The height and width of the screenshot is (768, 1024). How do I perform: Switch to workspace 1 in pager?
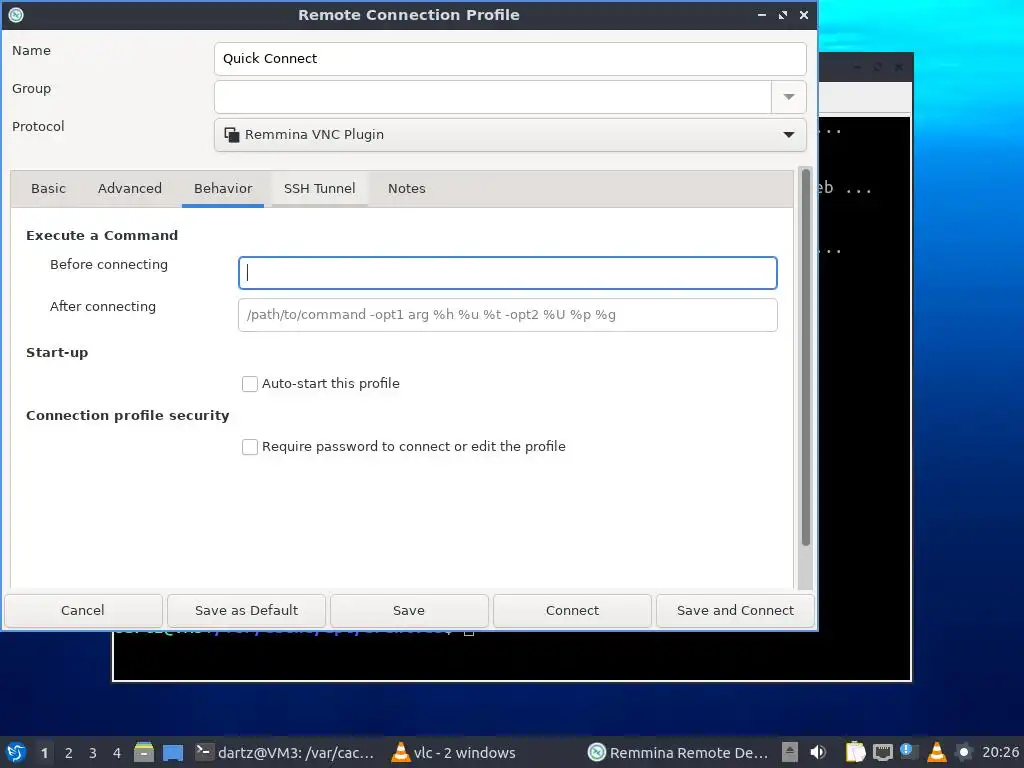click(x=44, y=753)
